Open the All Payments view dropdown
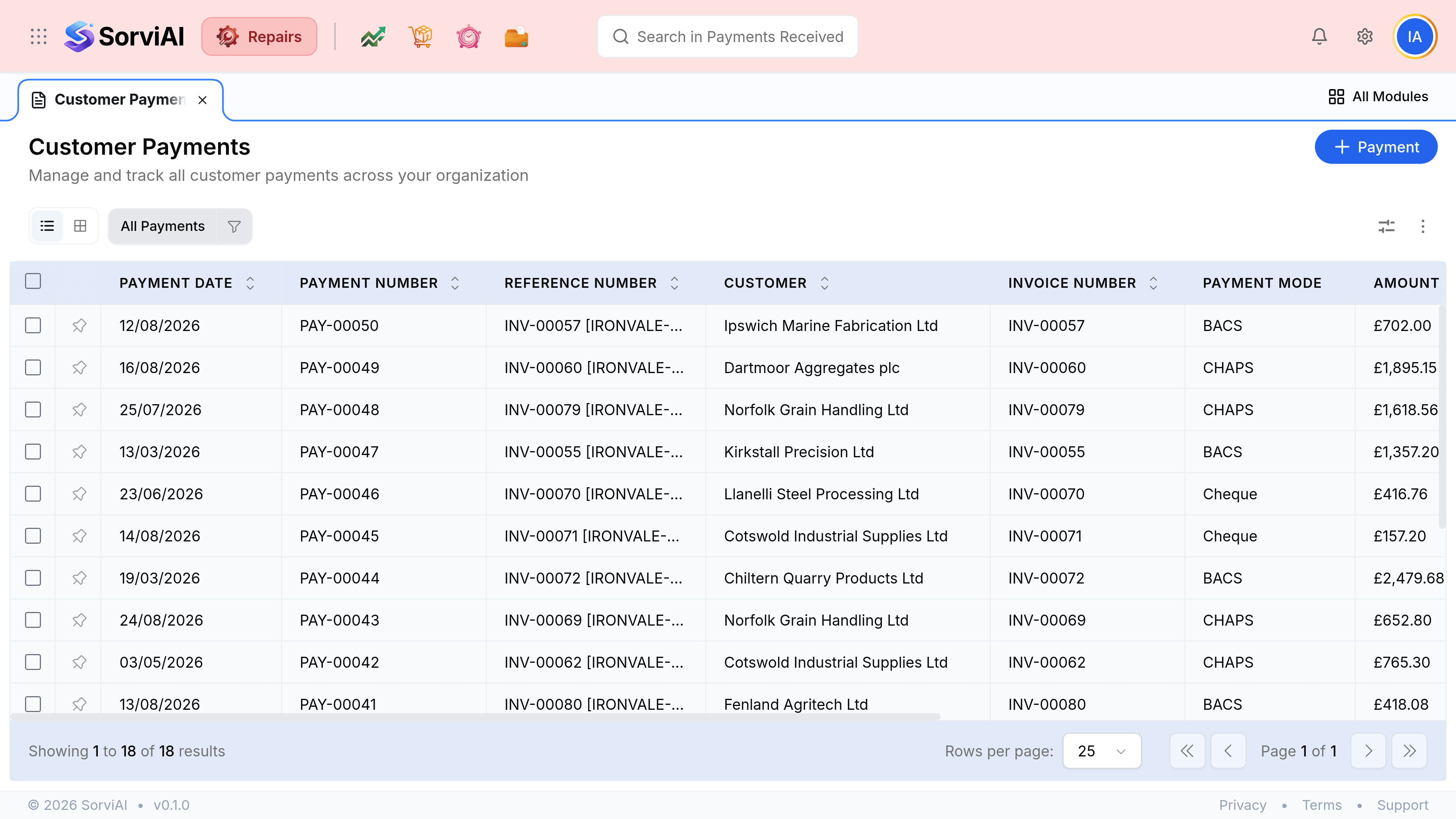This screenshot has width=1456, height=819. pyautogui.click(x=163, y=226)
